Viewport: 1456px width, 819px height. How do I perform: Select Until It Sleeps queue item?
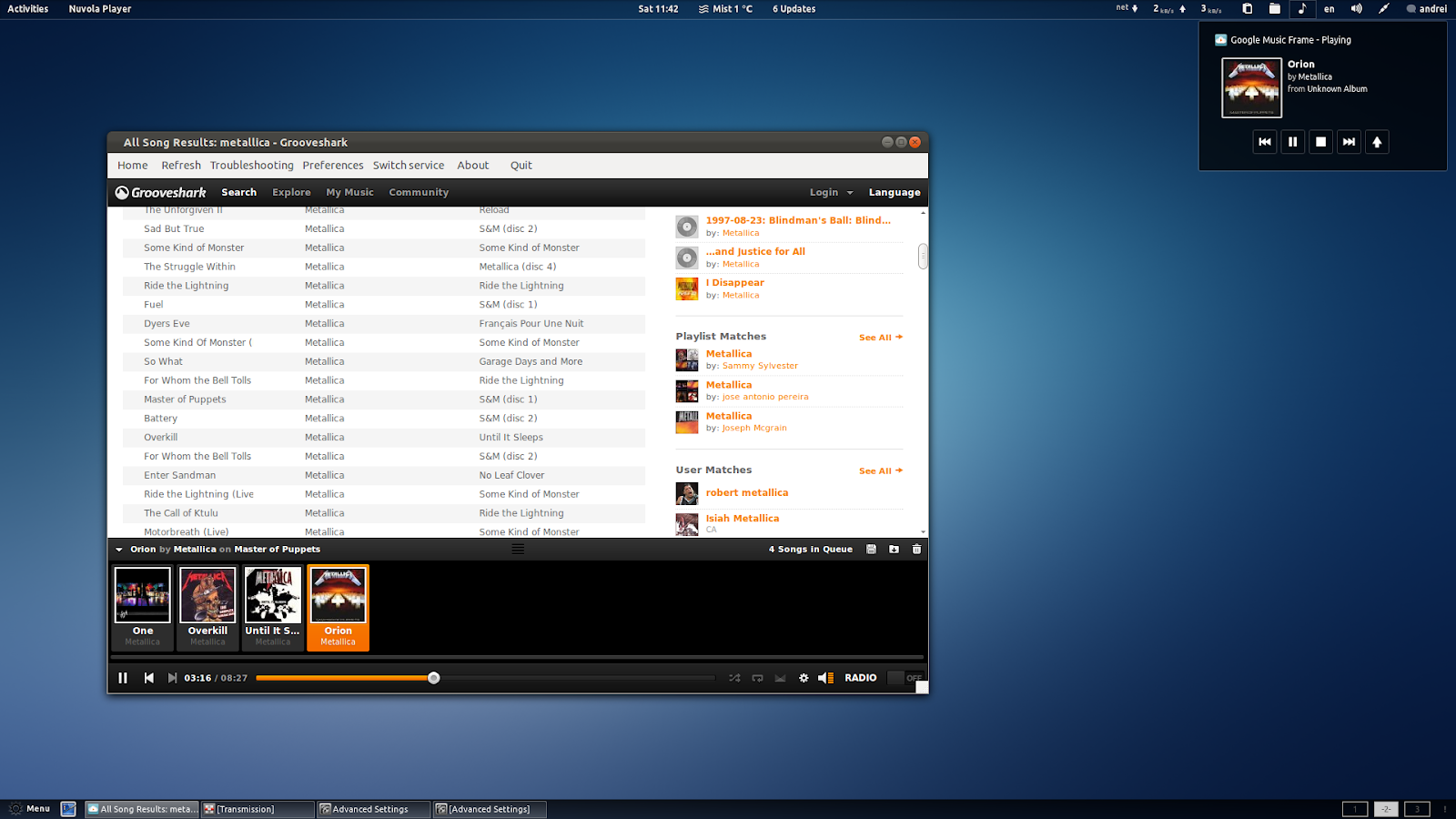coord(273,607)
